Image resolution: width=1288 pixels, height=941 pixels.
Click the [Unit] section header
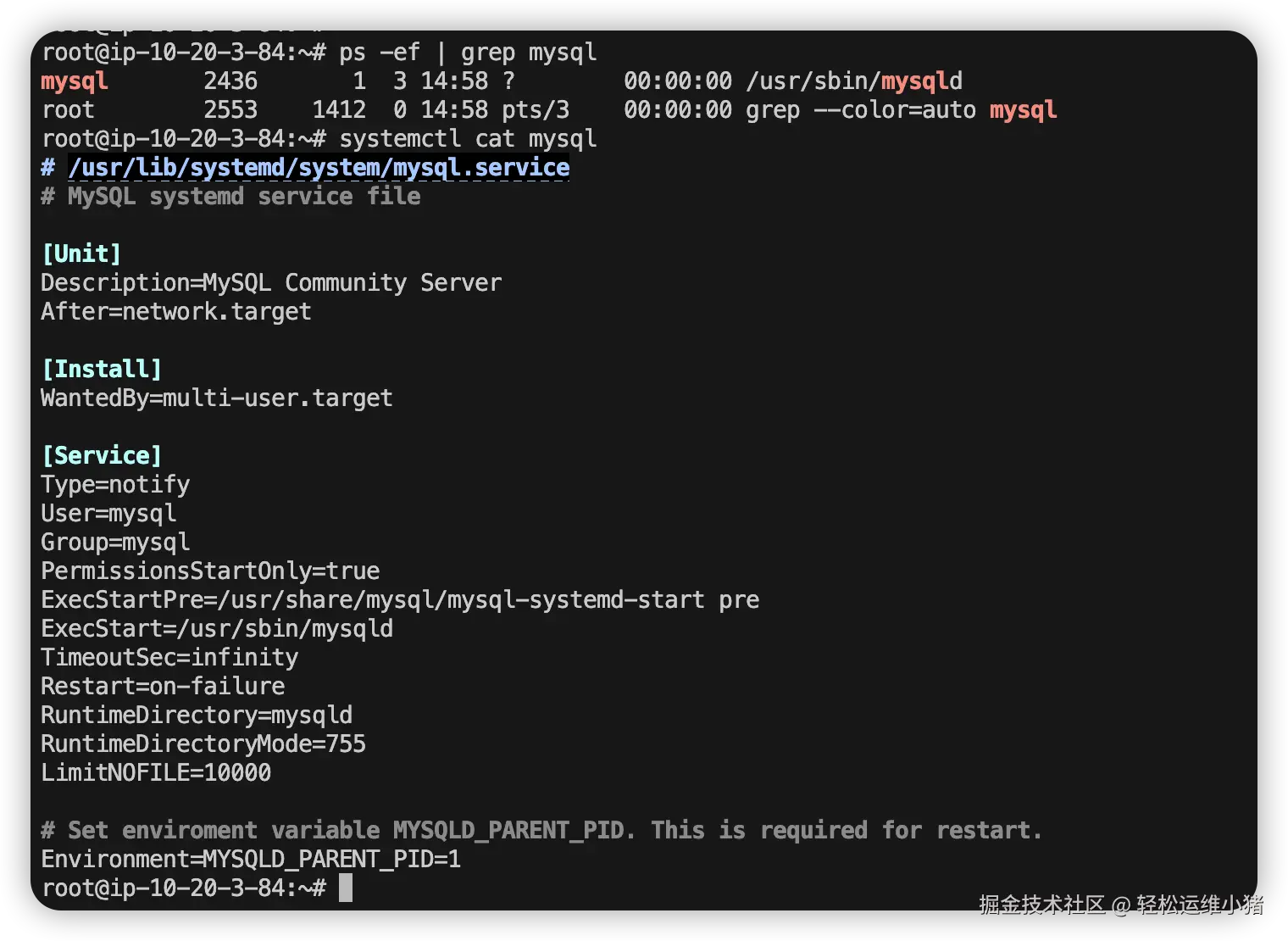82,254
